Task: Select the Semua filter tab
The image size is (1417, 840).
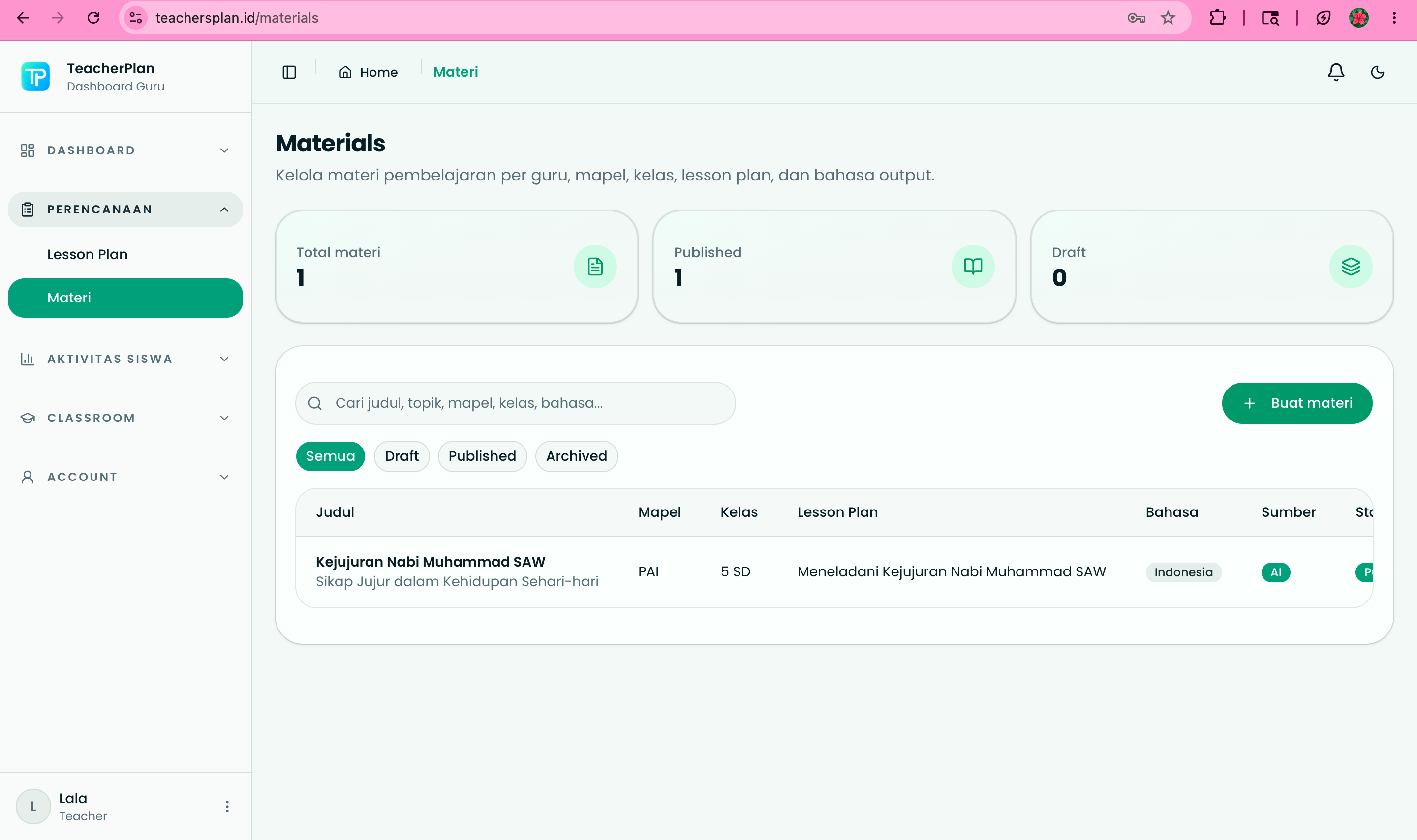Action: [x=330, y=456]
